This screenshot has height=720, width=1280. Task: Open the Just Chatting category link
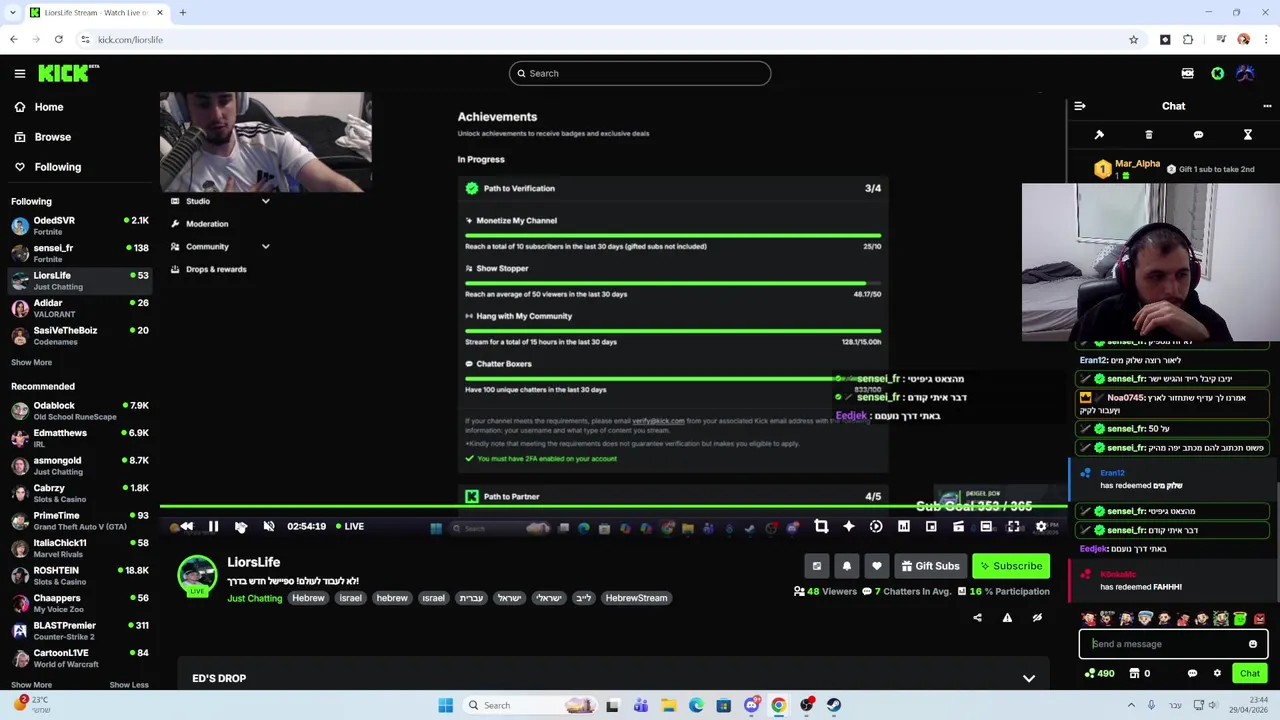click(254, 598)
